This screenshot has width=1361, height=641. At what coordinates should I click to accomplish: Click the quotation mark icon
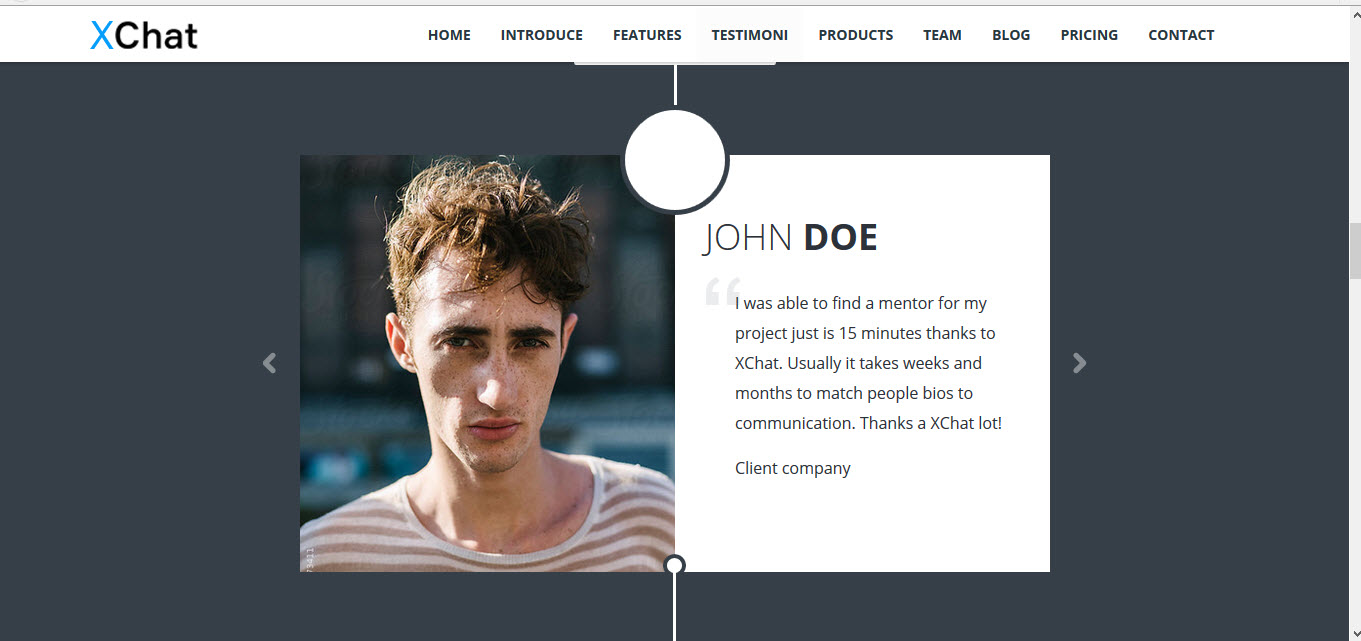click(x=723, y=291)
